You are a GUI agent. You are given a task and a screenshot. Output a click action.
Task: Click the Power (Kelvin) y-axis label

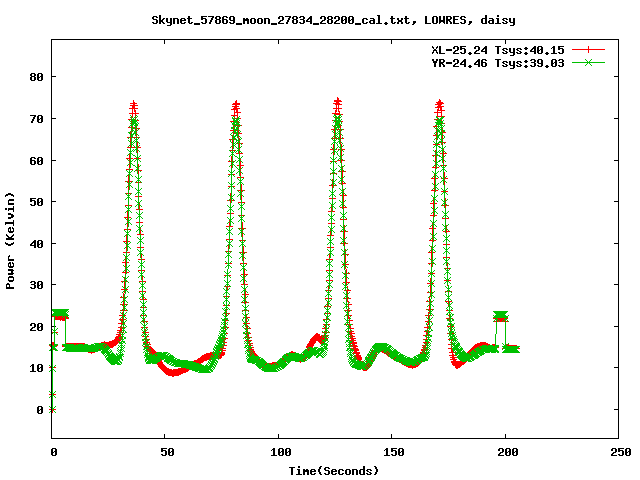click(10, 241)
